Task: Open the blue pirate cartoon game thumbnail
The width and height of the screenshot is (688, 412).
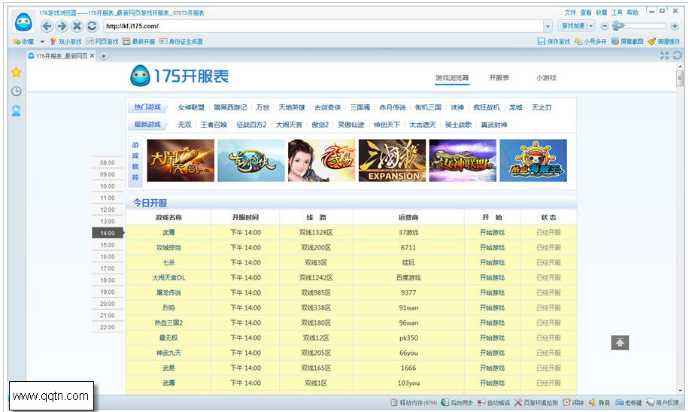Action: [533, 161]
